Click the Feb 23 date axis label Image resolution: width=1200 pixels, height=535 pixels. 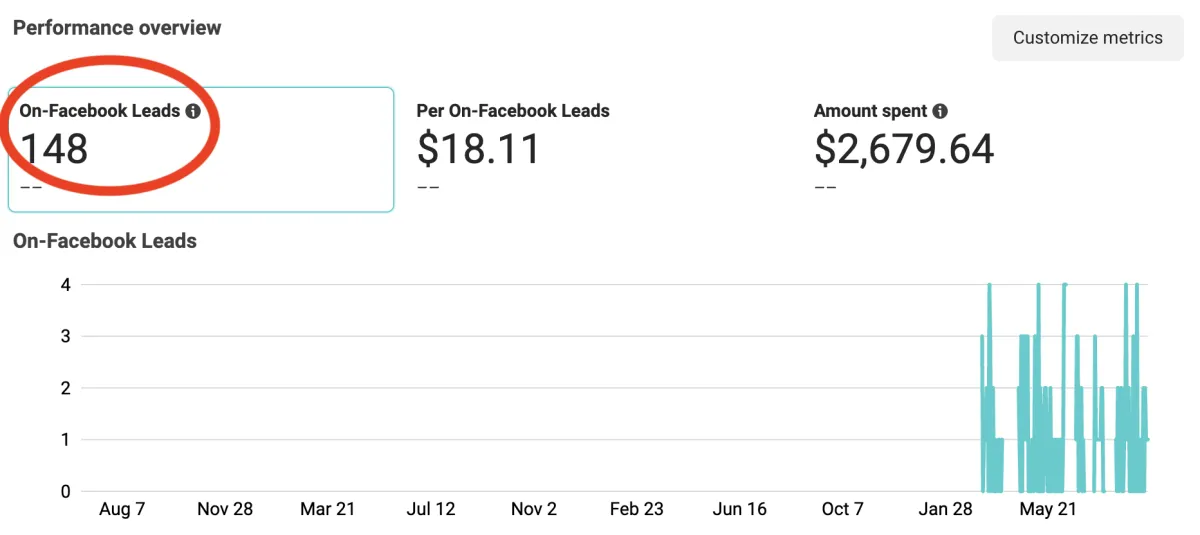tap(637, 509)
